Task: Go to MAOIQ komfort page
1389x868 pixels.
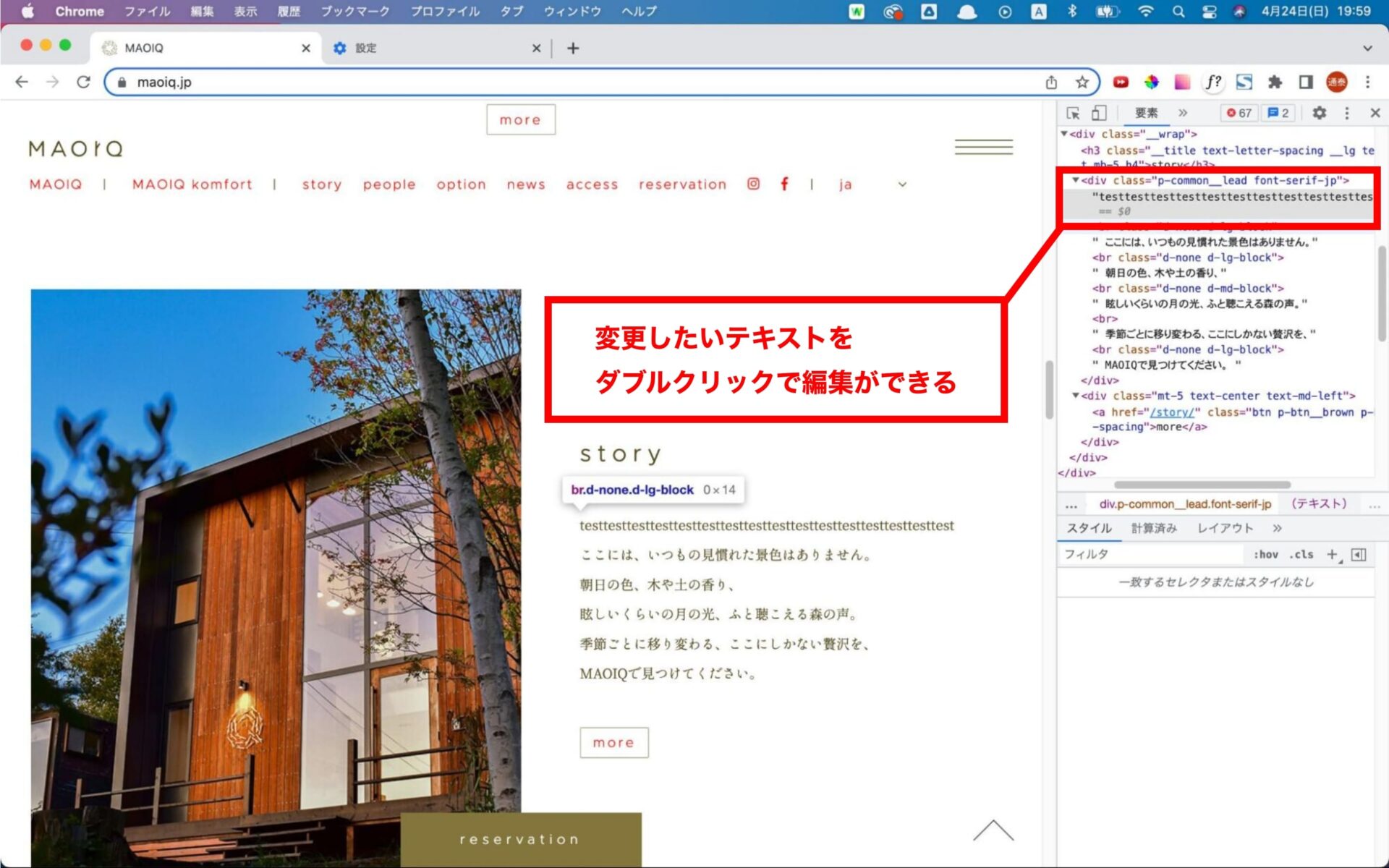Action: 192,184
